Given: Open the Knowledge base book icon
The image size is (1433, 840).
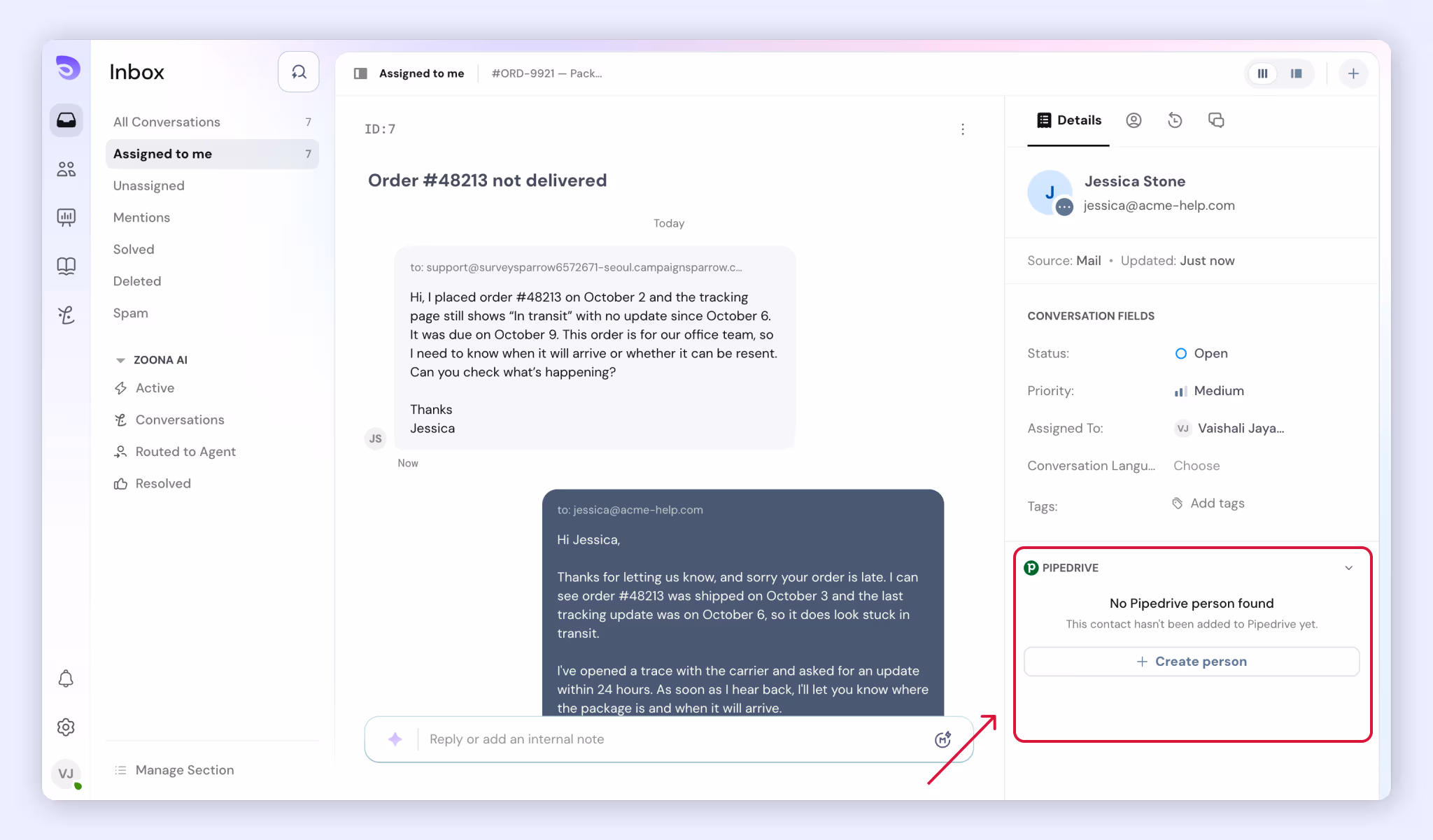Looking at the screenshot, I should (x=66, y=266).
